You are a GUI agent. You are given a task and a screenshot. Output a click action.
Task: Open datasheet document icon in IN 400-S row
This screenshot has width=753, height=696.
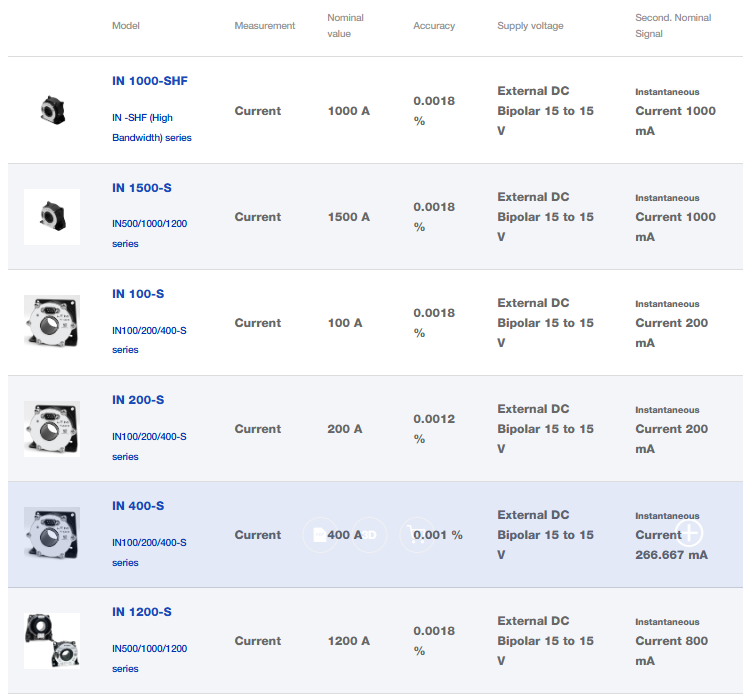pos(319,535)
